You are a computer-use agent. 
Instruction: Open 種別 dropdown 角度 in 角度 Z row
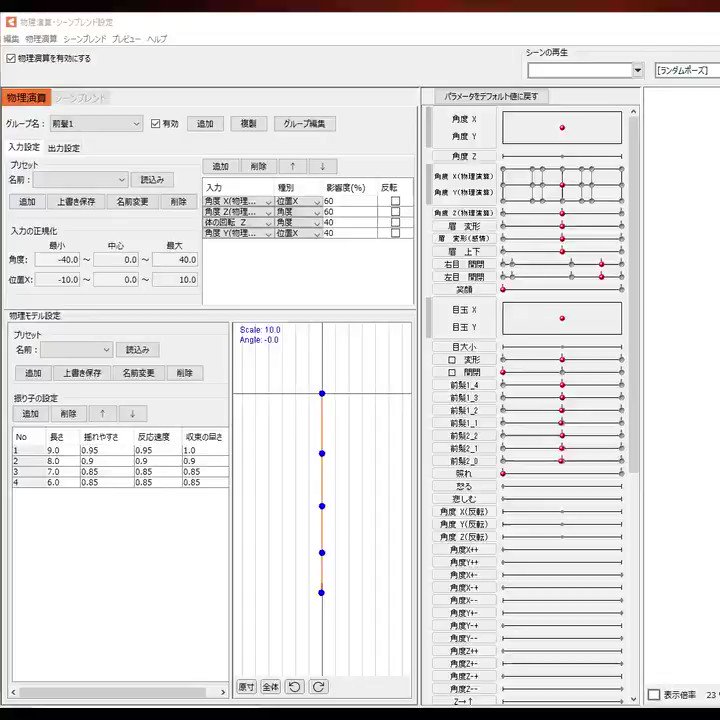(x=298, y=212)
